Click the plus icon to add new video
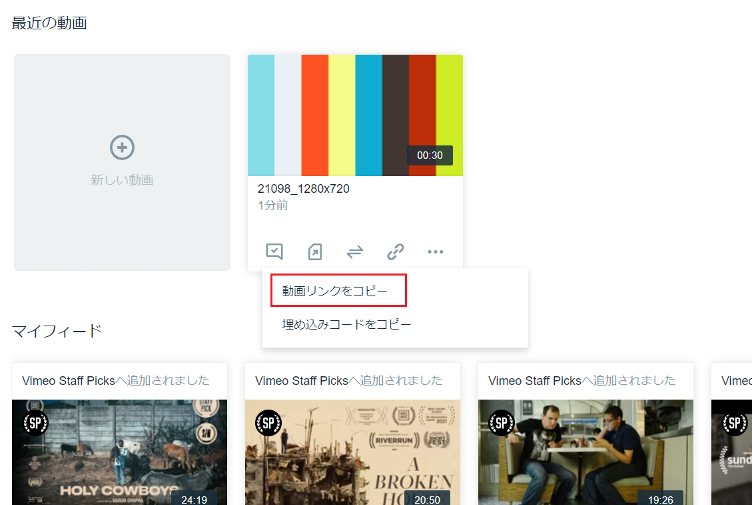The width and height of the screenshot is (755, 505). [x=122, y=148]
